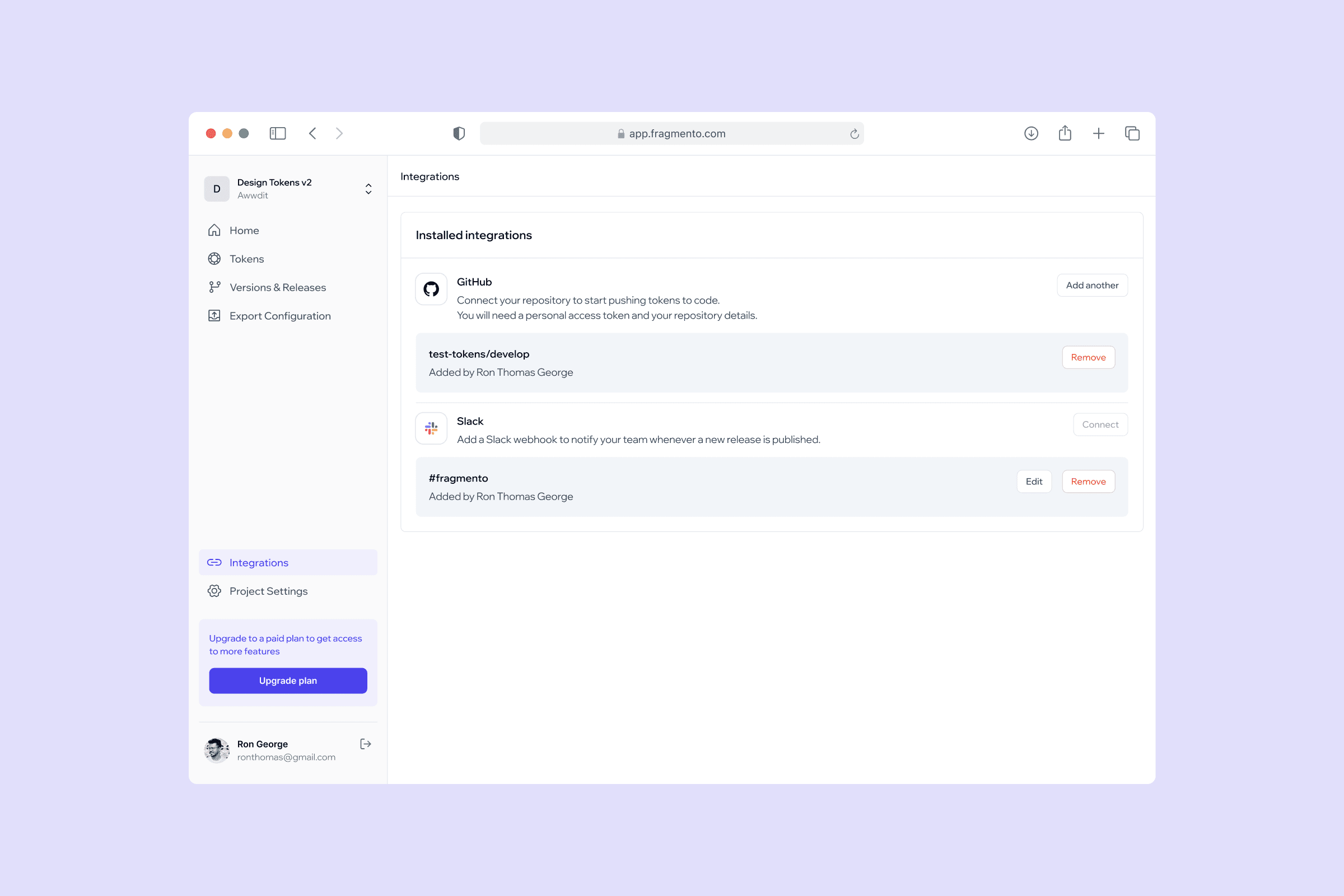Edit the #fragmento Slack webhook
Screen dimensions: 1344x896
pos(1033,481)
